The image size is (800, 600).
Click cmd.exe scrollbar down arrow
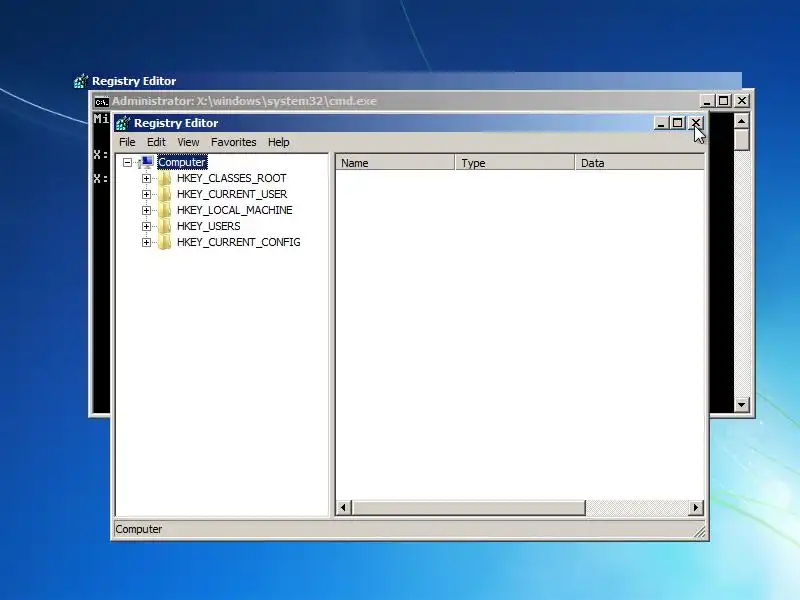pos(741,405)
